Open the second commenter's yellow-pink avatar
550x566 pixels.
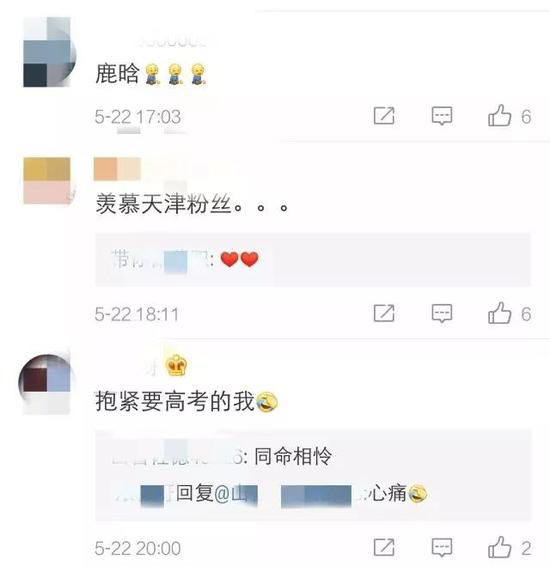(47, 180)
